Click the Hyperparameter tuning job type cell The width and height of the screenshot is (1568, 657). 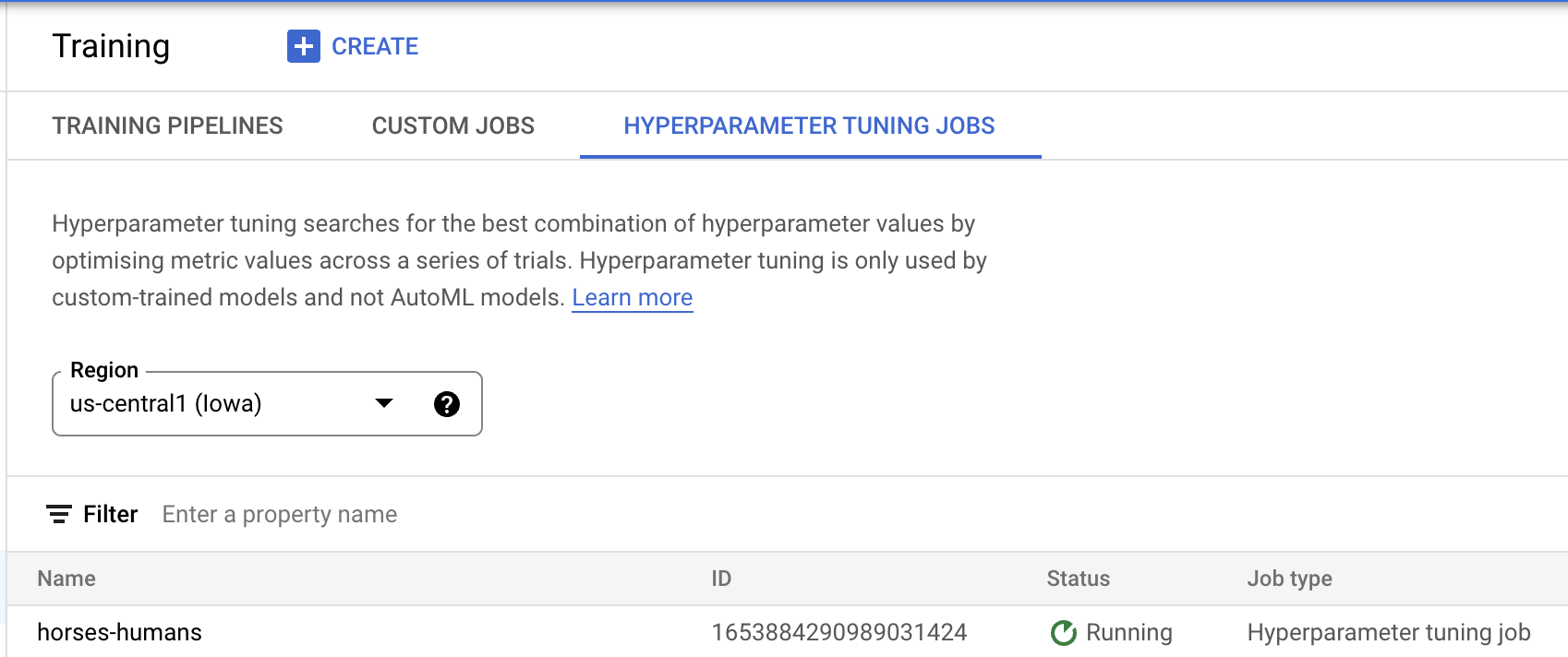tap(1388, 632)
